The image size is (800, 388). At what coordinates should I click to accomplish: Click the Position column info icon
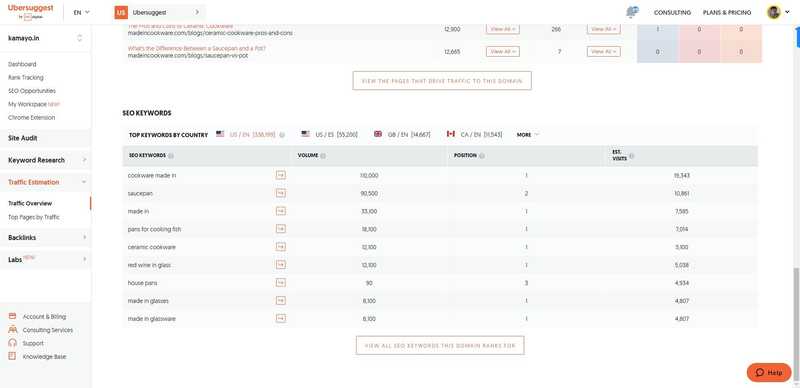(482, 156)
